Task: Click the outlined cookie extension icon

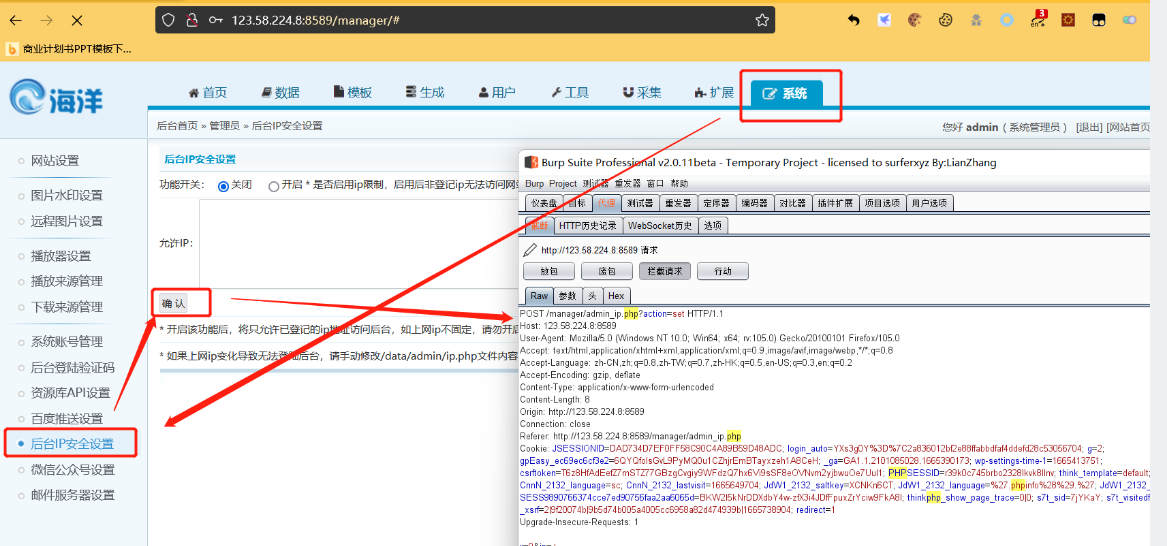Action: [945, 20]
